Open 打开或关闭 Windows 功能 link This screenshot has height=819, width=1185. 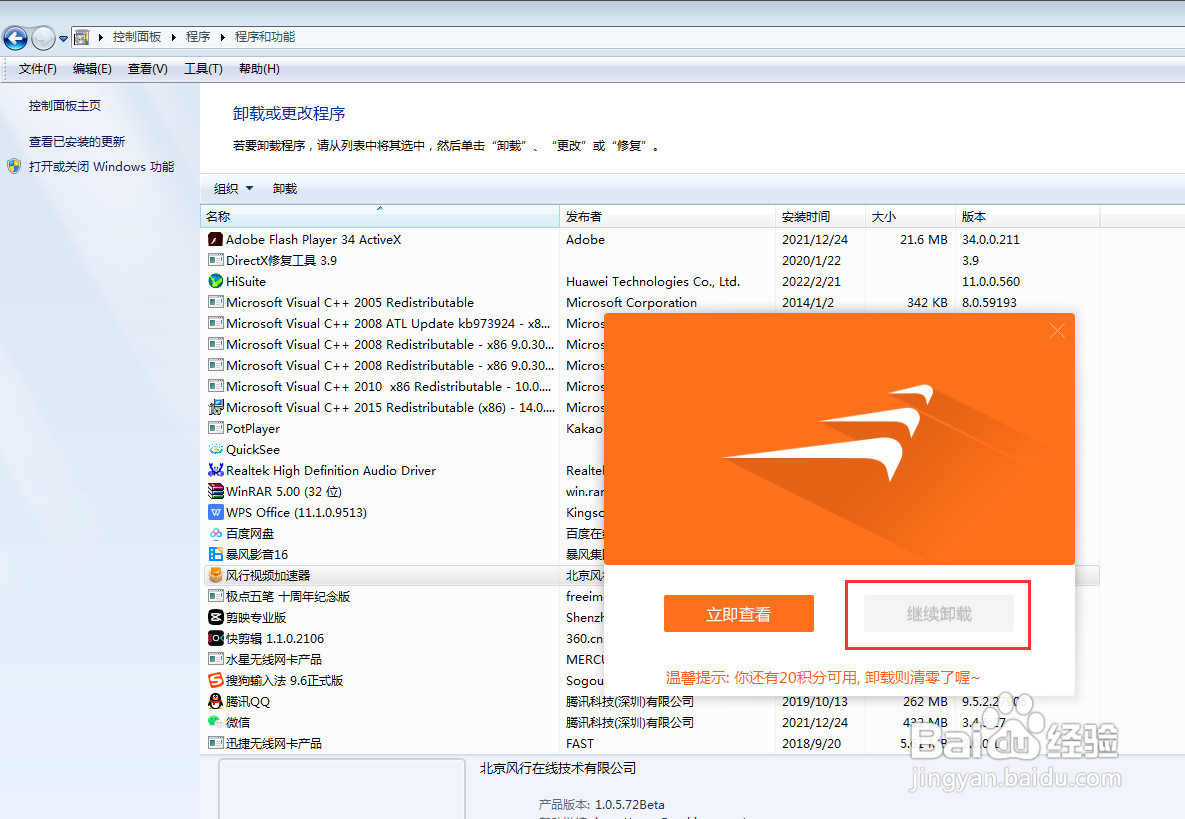click(x=101, y=166)
